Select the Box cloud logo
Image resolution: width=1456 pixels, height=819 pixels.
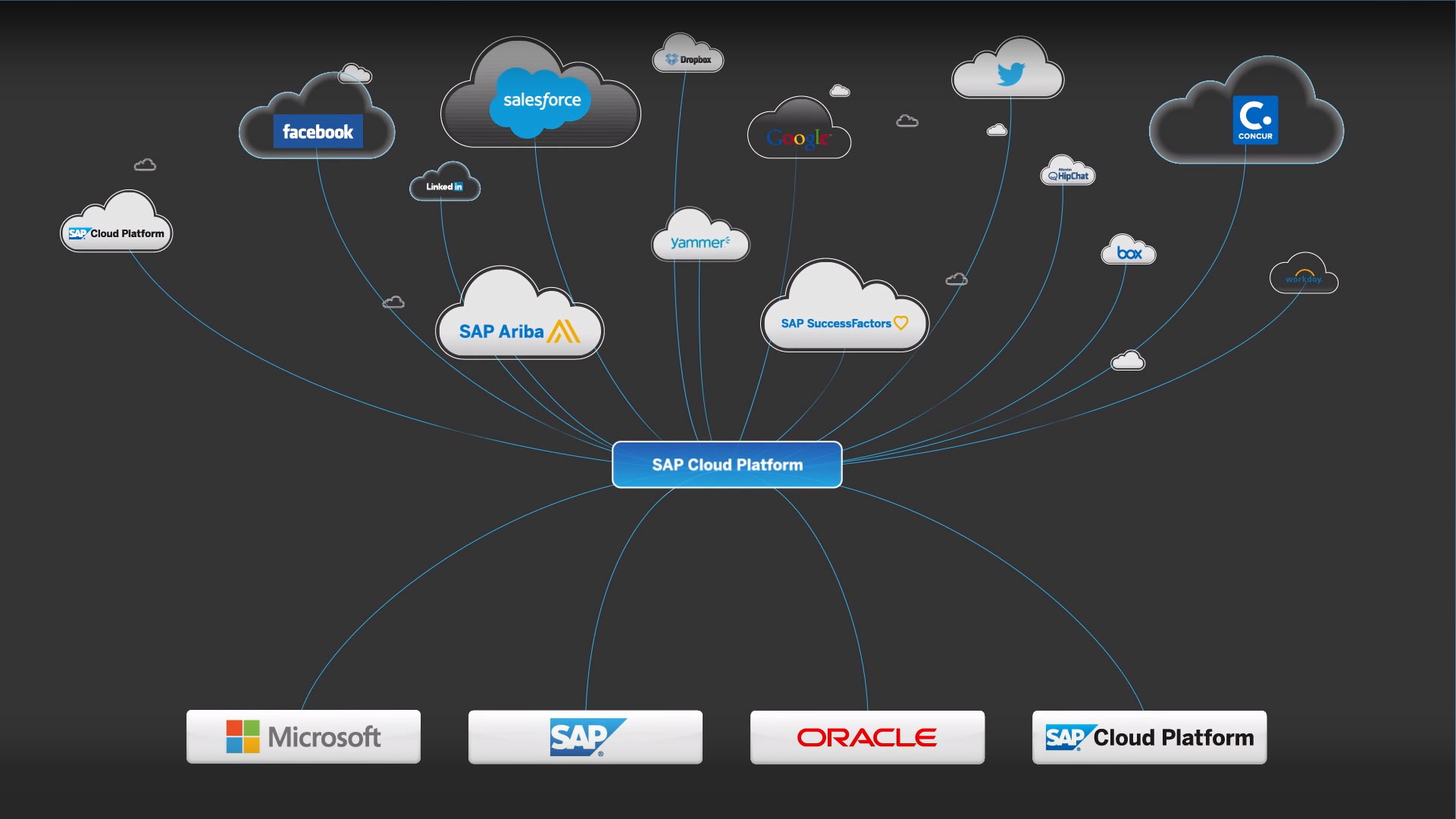pos(1129,253)
